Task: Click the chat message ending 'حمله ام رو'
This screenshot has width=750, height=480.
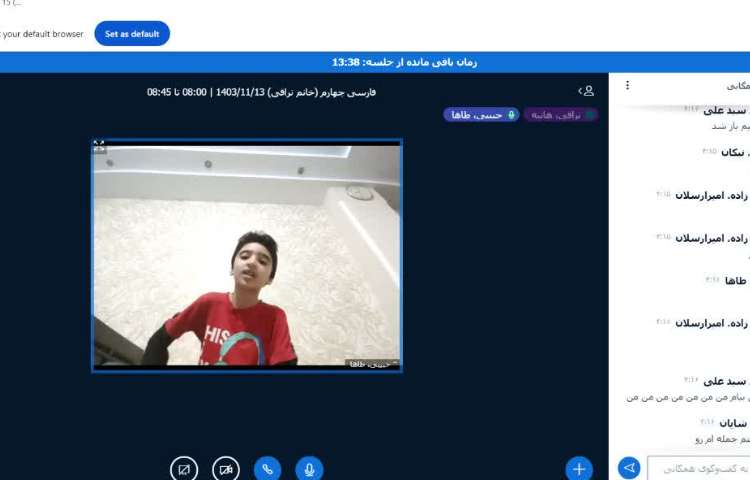Action: click(x=723, y=439)
